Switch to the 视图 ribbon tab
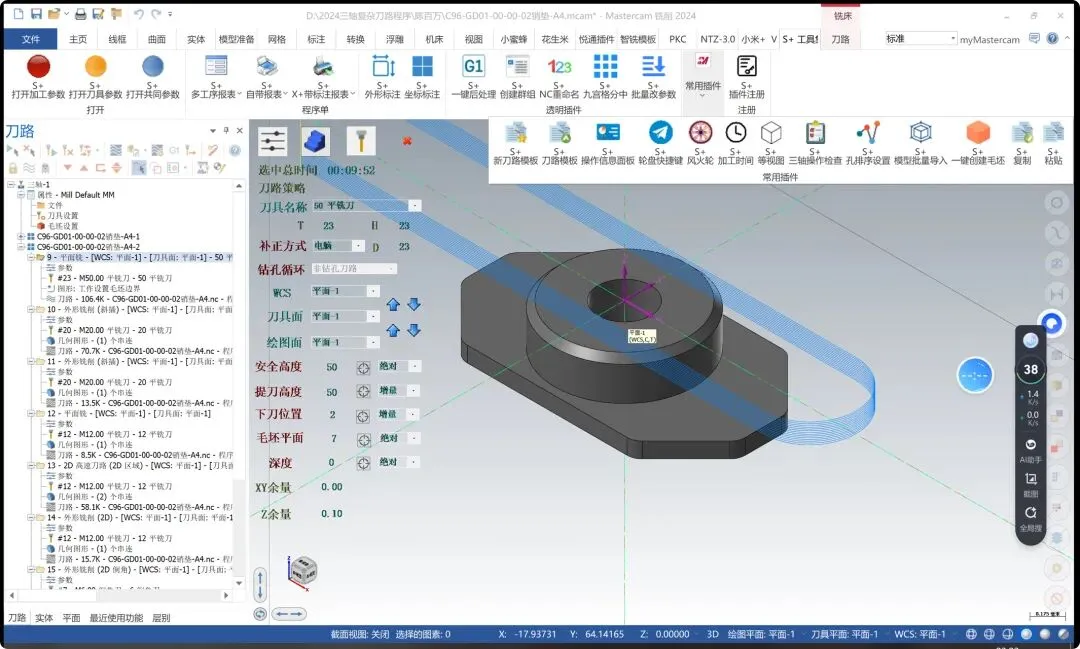Screen dimensions: 1080x649 [x=473, y=39]
